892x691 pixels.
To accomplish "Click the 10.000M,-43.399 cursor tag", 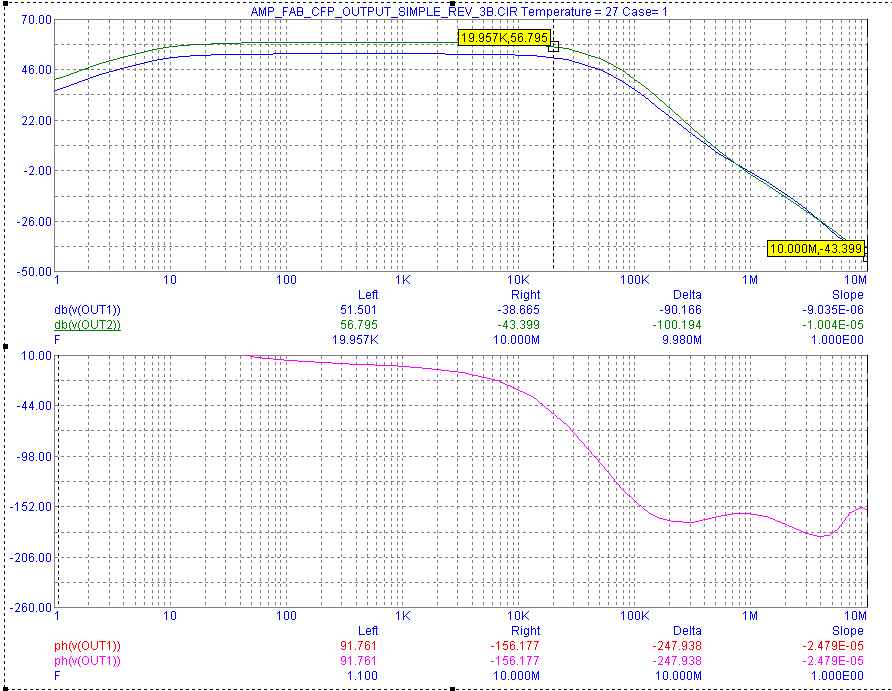I will [816, 249].
